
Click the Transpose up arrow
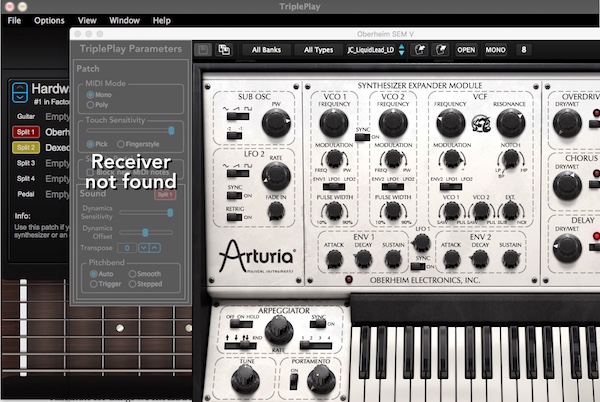(155, 248)
